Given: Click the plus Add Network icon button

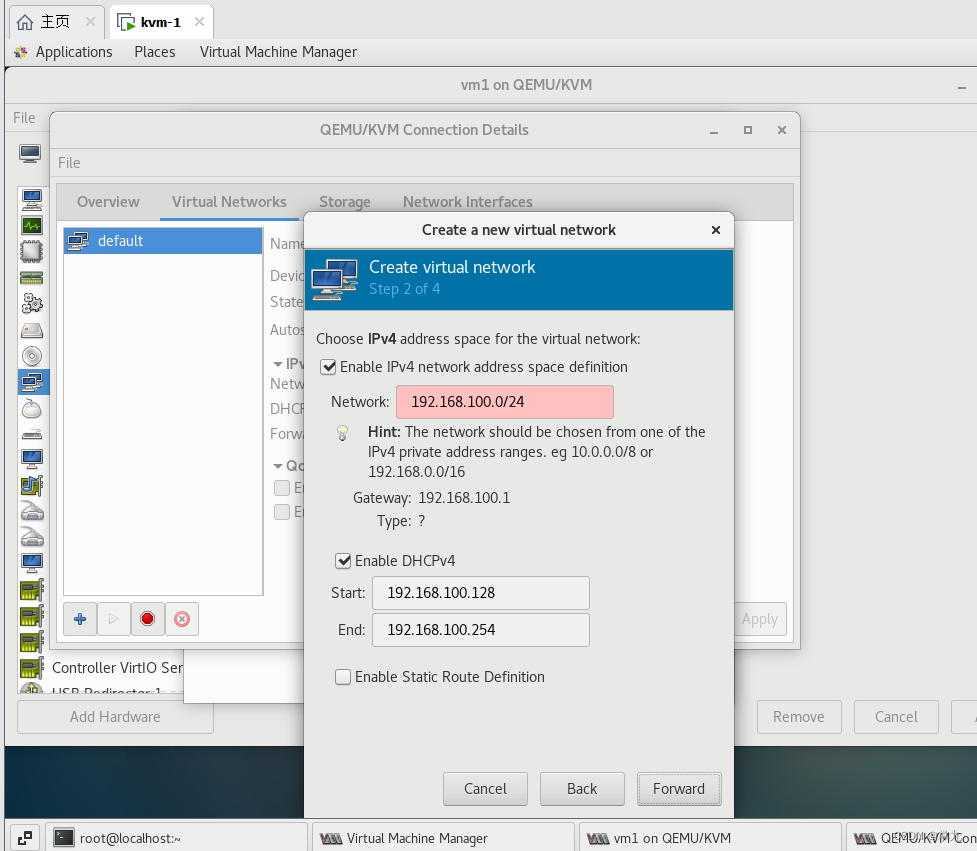Looking at the screenshot, I should 80,619.
